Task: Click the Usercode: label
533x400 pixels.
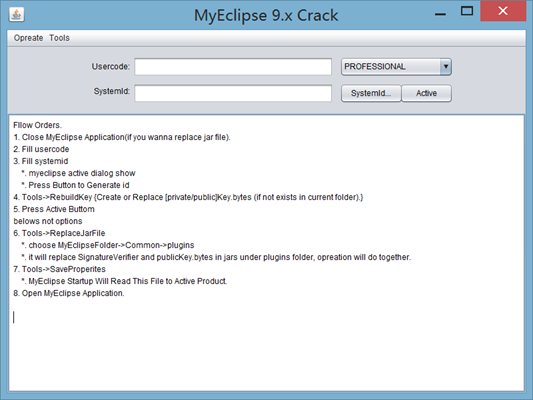Action: pyautogui.click(x=111, y=67)
